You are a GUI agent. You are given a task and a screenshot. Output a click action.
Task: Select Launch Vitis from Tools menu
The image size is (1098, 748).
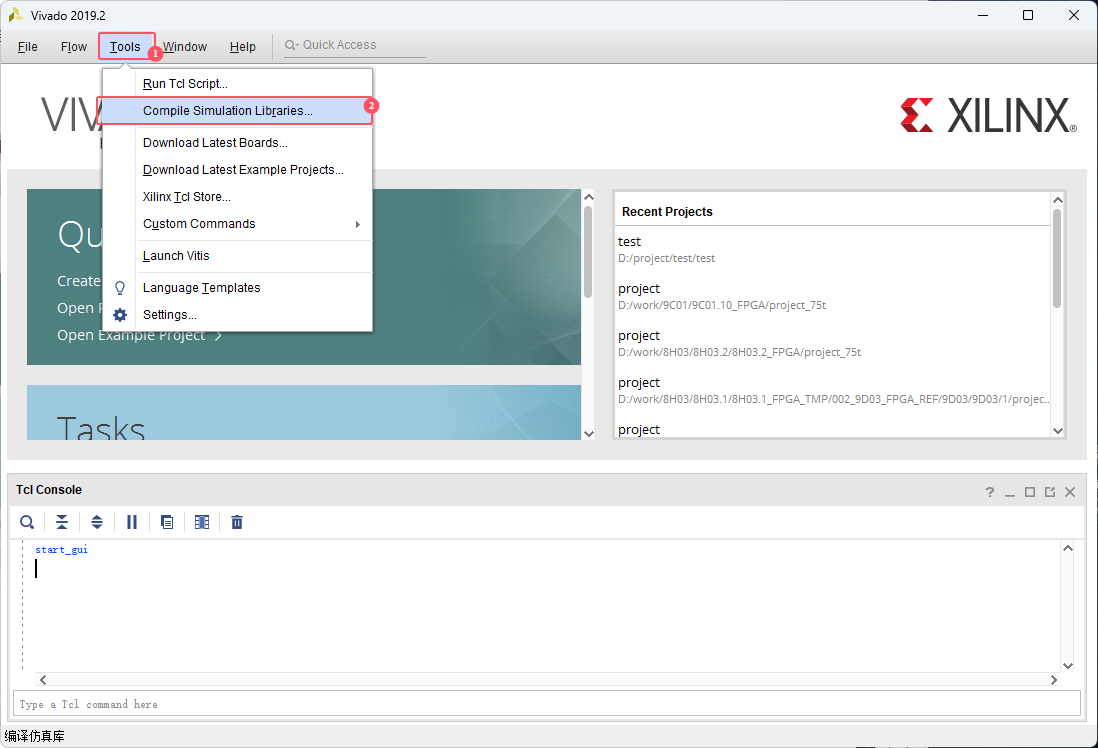pyautogui.click(x=237, y=256)
